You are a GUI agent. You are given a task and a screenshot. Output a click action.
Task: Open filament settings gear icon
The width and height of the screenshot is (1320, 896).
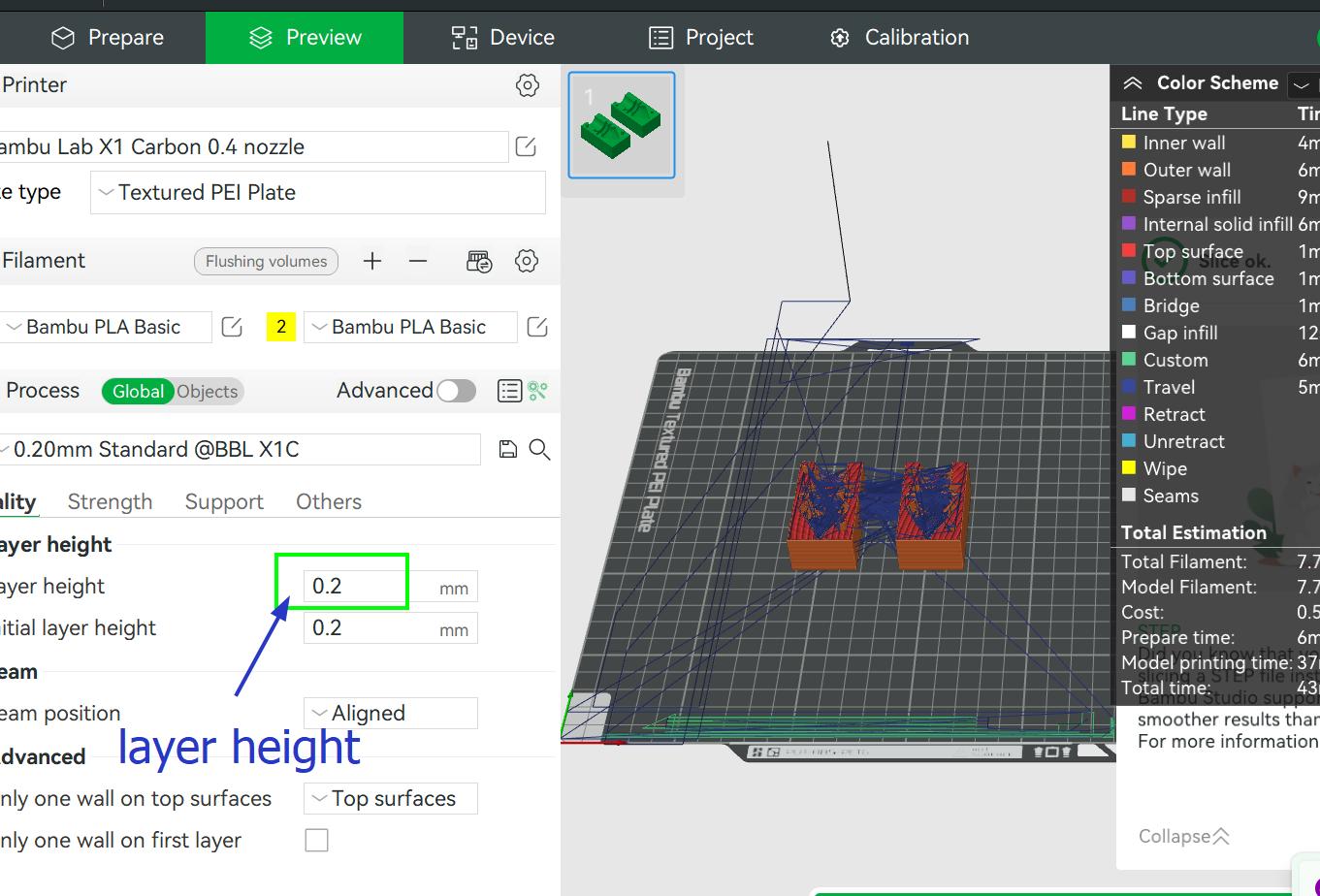[527, 261]
